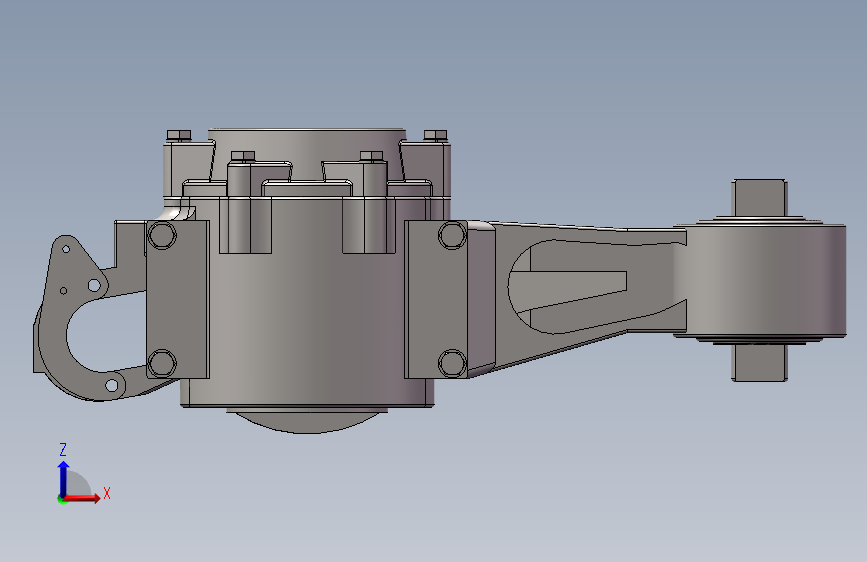Image resolution: width=867 pixels, height=562 pixels.
Task: Select the lower round bolt on left clamp plate
Action: pos(163,363)
